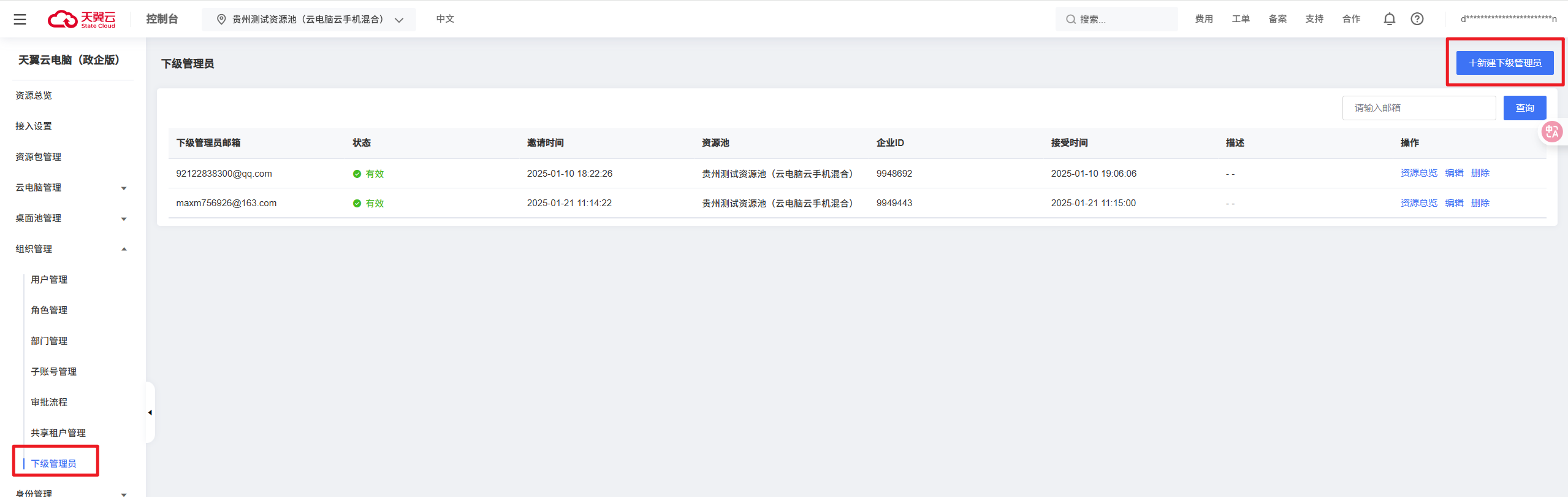Click the email maxm756926@163.com
This screenshot has height=497, width=1568.
pos(226,203)
